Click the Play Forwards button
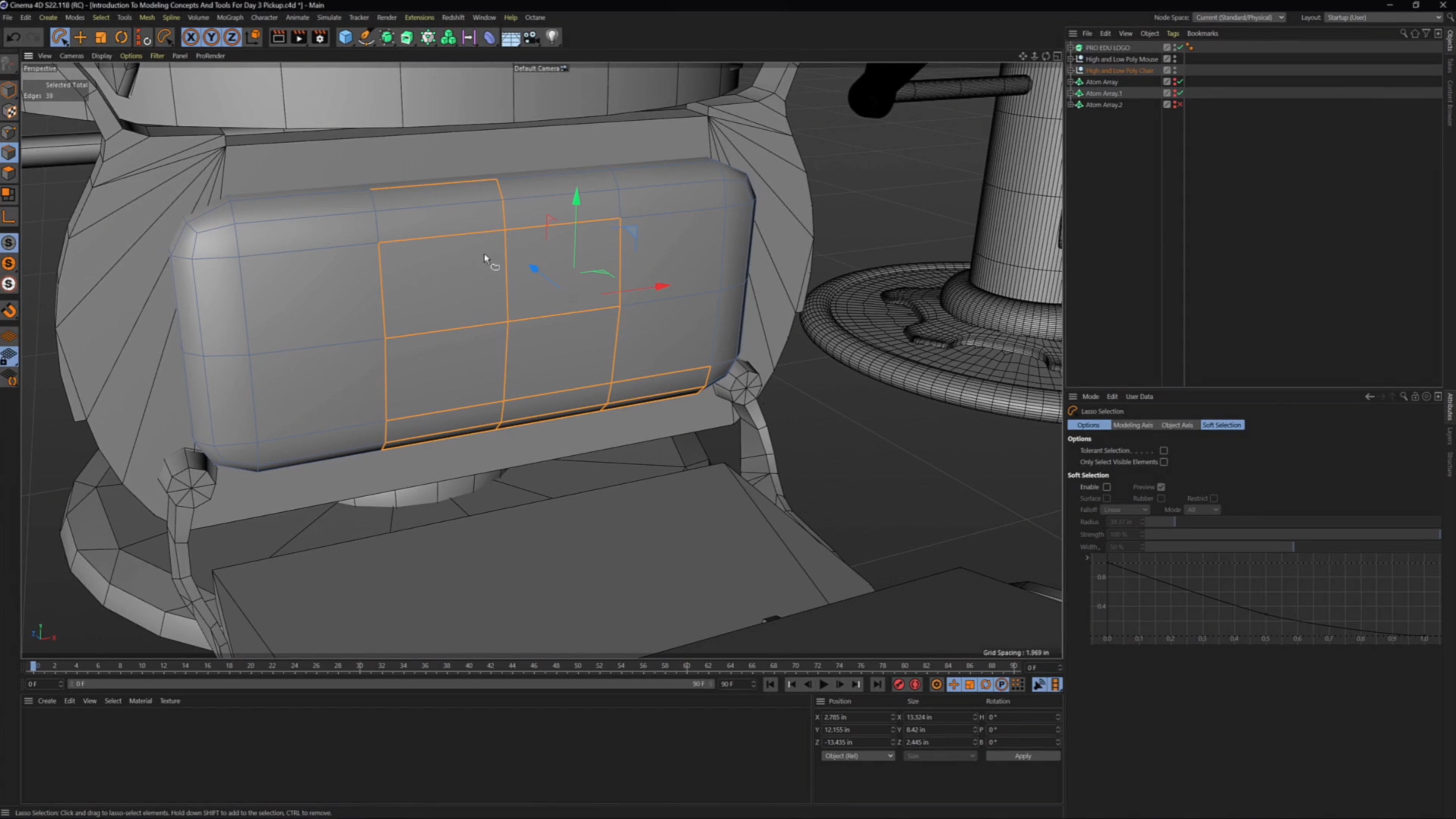The image size is (1456, 819). coord(824,684)
